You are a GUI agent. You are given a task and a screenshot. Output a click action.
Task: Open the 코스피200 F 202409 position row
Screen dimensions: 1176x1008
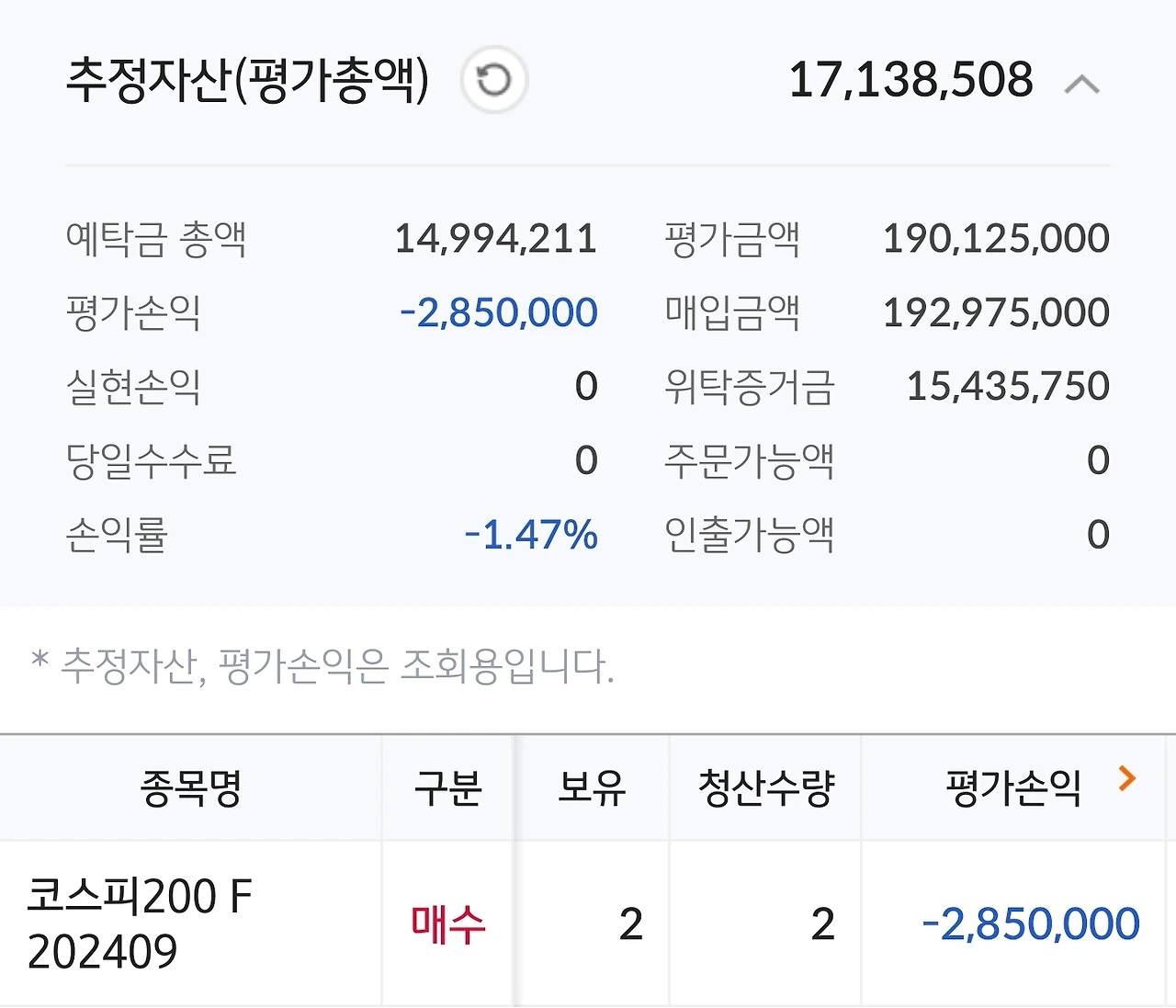coord(588,923)
